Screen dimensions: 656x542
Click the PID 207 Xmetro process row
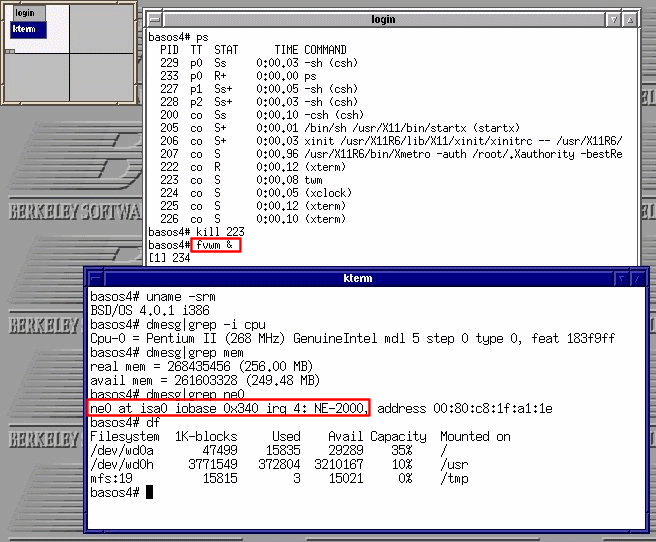[391, 154]
